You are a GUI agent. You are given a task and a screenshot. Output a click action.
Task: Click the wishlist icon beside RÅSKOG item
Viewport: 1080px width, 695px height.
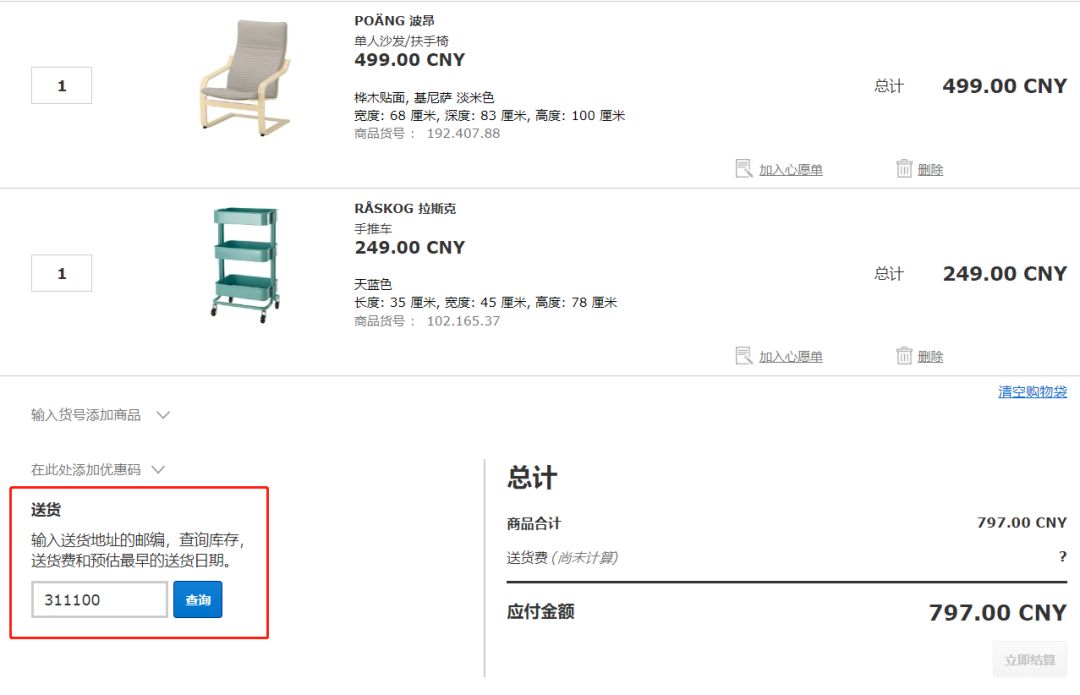[x=743, y=355]
